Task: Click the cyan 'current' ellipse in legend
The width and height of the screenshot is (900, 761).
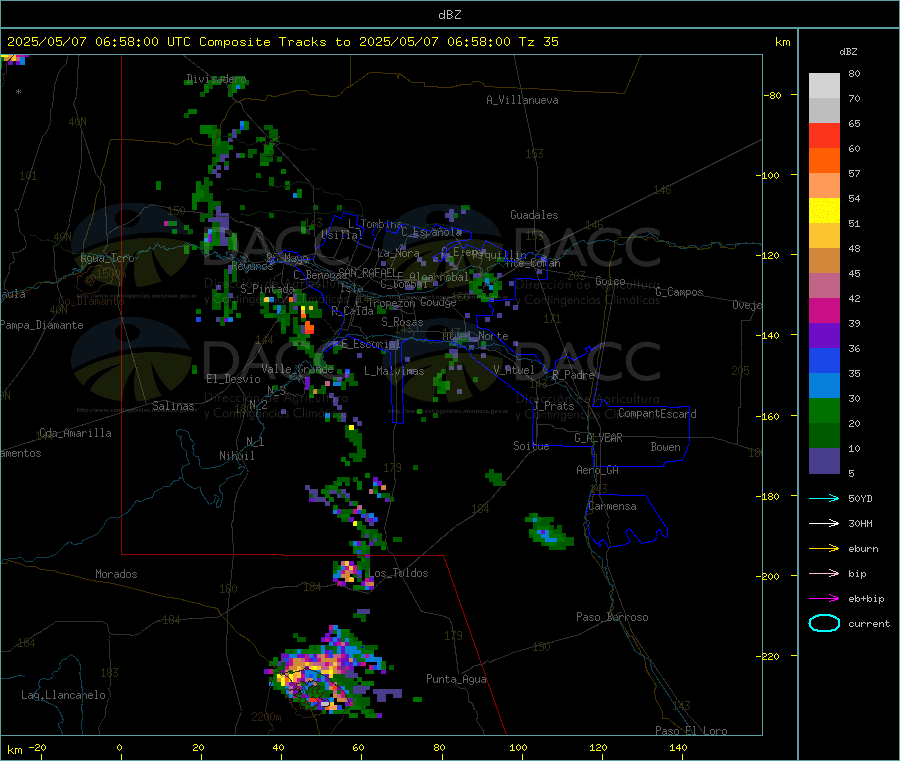Action: click(x=824, y=623)
